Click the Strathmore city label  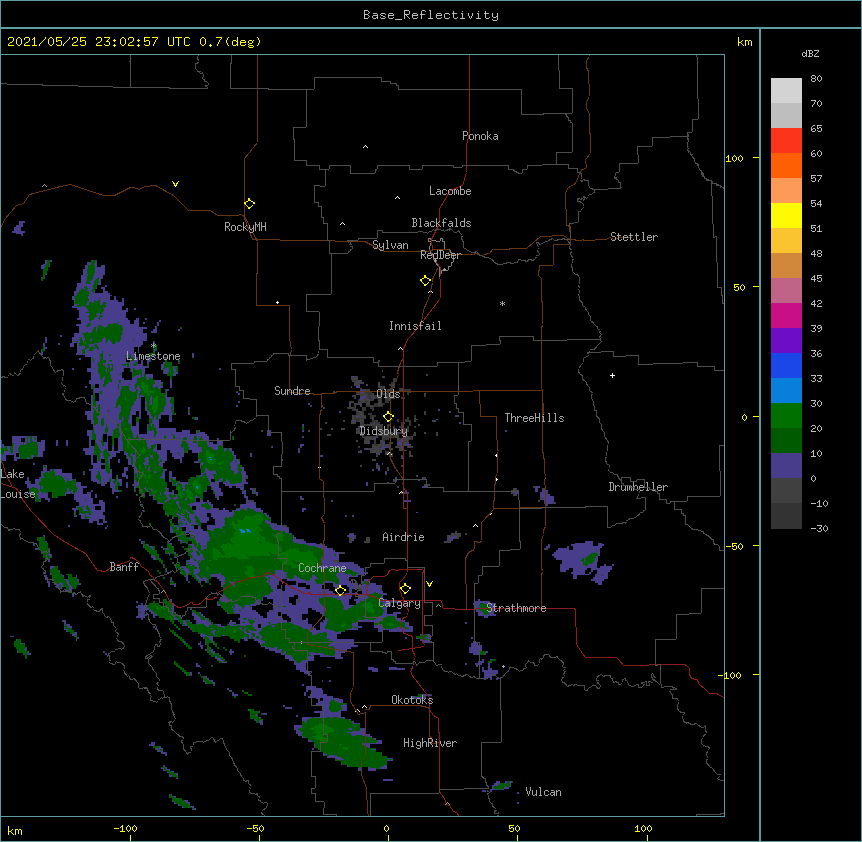(516, 608)
